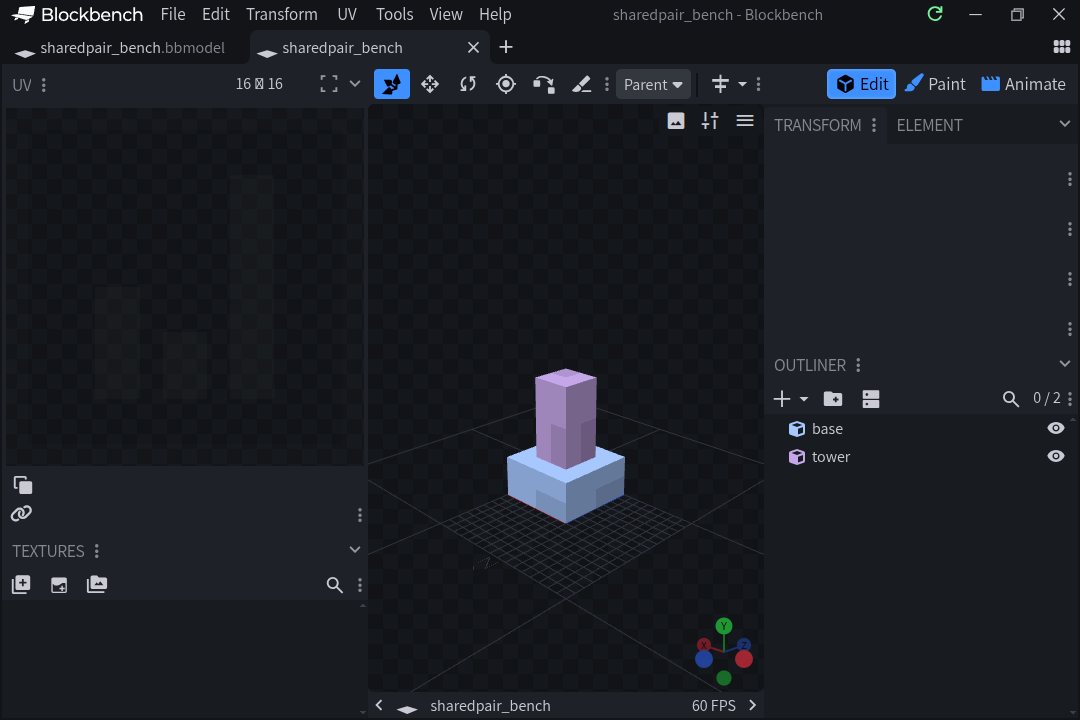Hide the tower element

click(x=1055, y=457)
